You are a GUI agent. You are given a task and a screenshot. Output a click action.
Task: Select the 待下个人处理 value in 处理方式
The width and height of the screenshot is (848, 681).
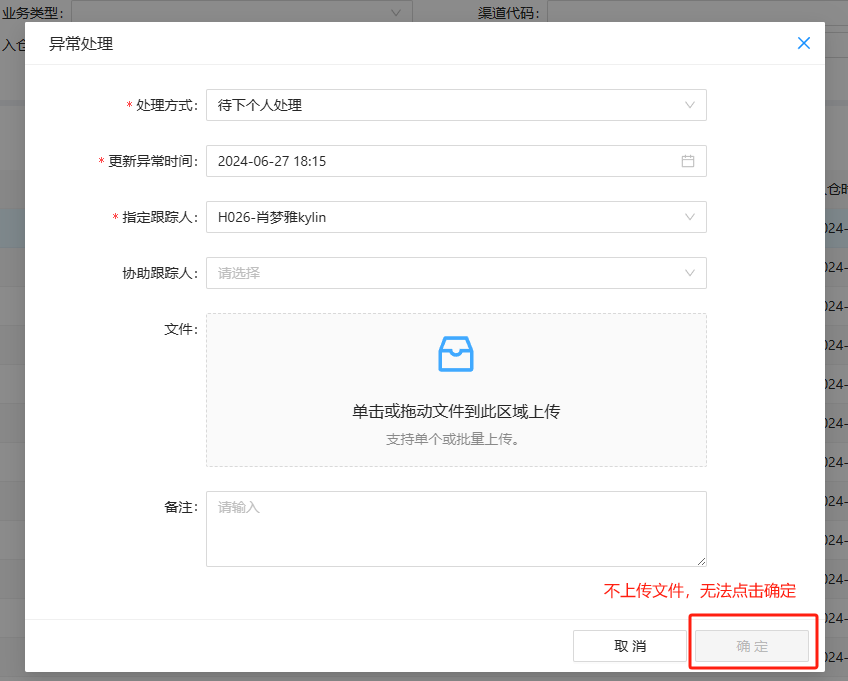coord(260,105)
